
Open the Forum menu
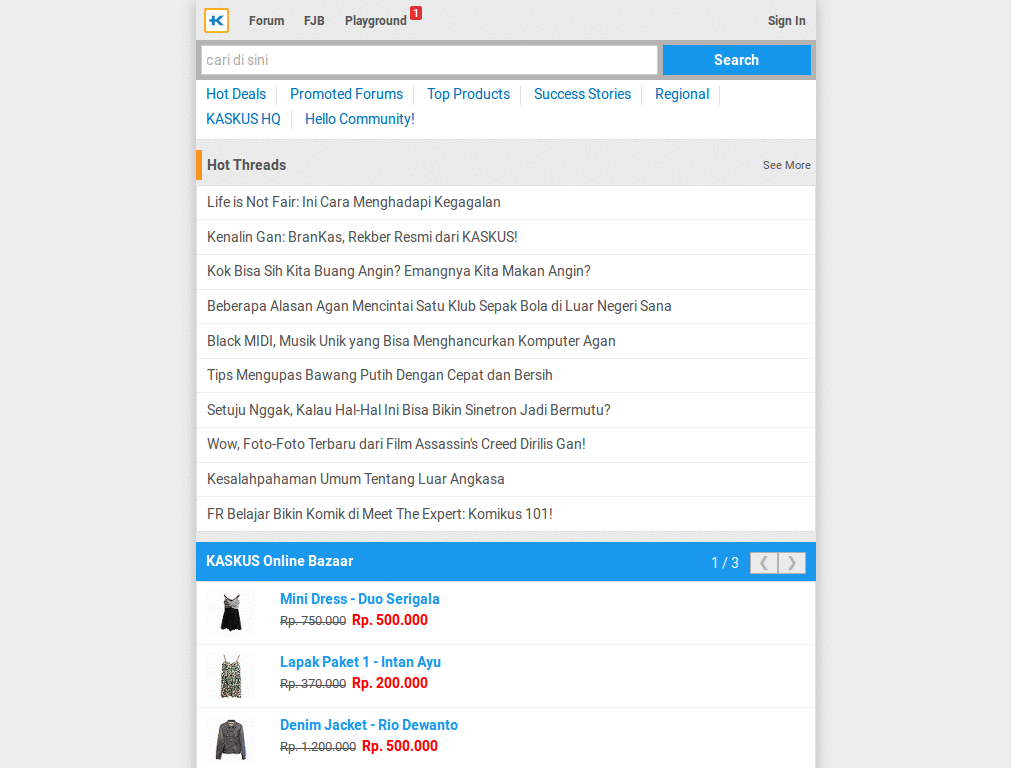coord(266,21)
